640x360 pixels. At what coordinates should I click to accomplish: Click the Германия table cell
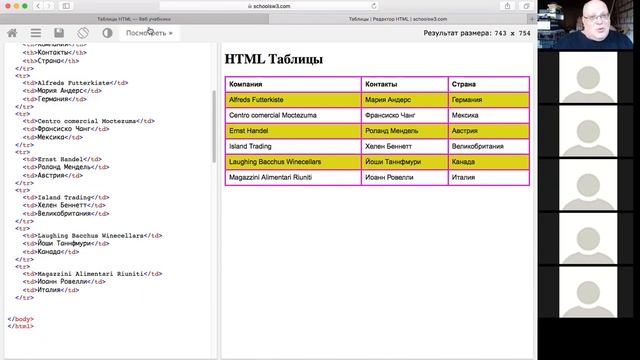pyautogui.click(x=489, y=100)
